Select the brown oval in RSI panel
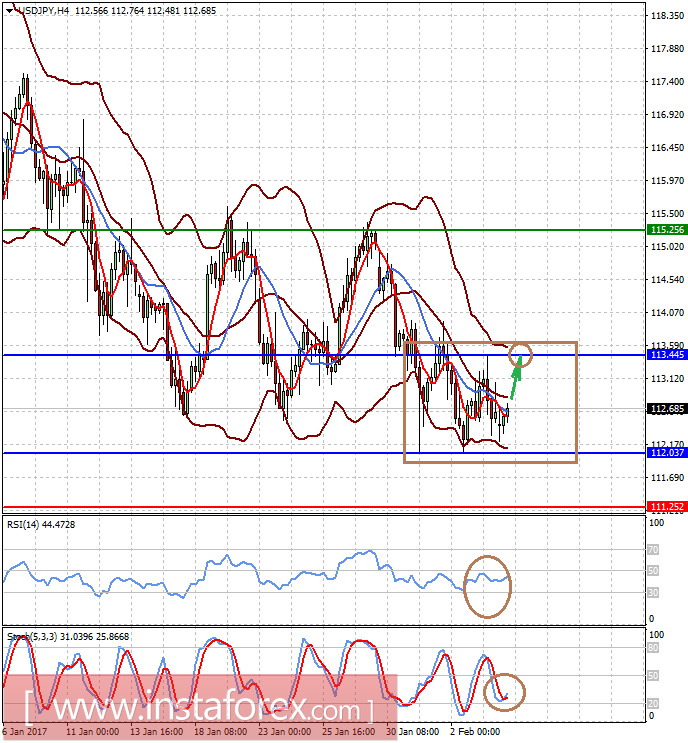This screenshot has height=743, width=688. [489, 585]
